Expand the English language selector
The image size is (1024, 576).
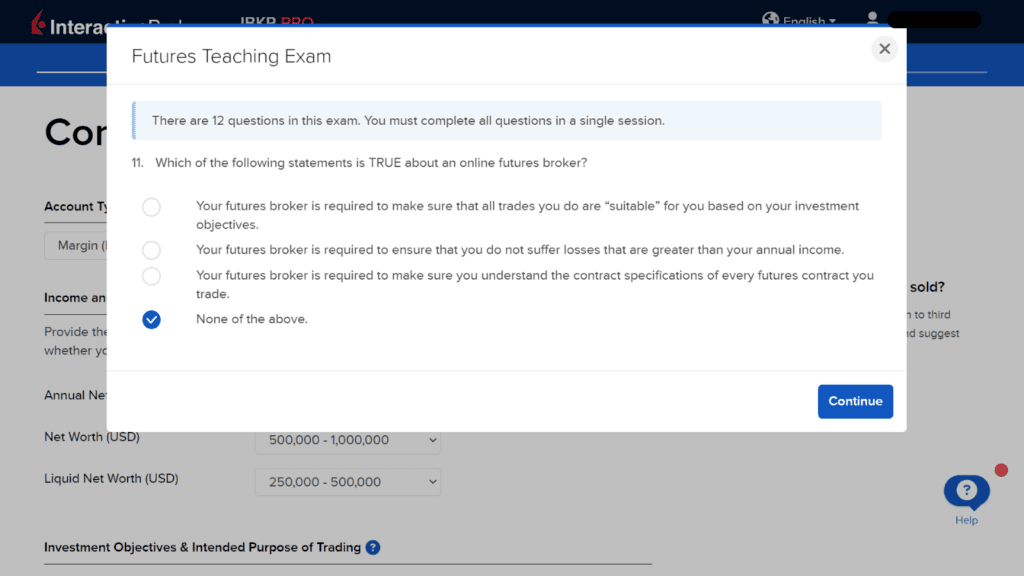click(805, 19)
